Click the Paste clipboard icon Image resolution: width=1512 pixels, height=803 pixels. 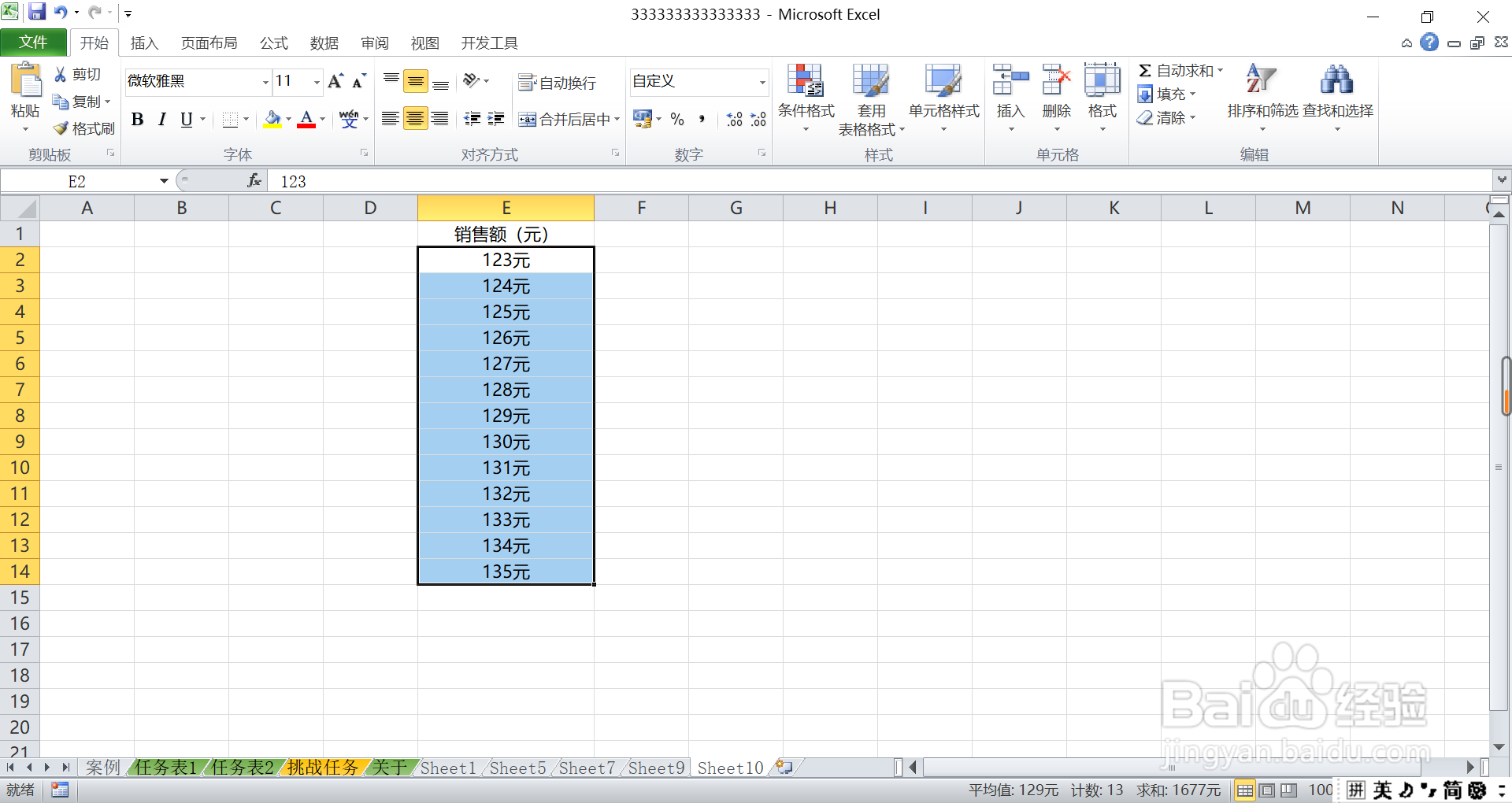[x=25, y=81]
